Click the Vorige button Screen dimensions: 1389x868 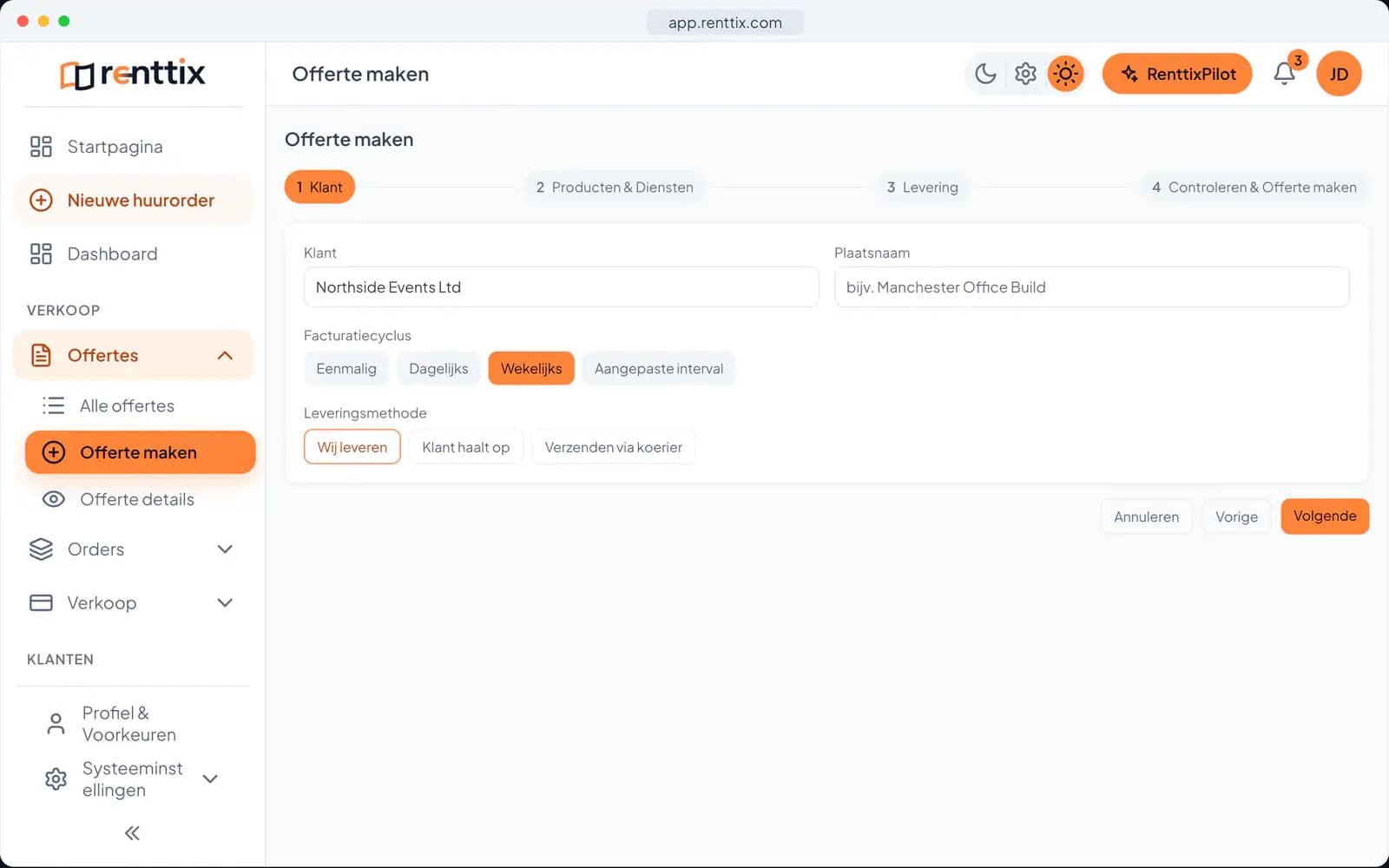coord(1237,516)
